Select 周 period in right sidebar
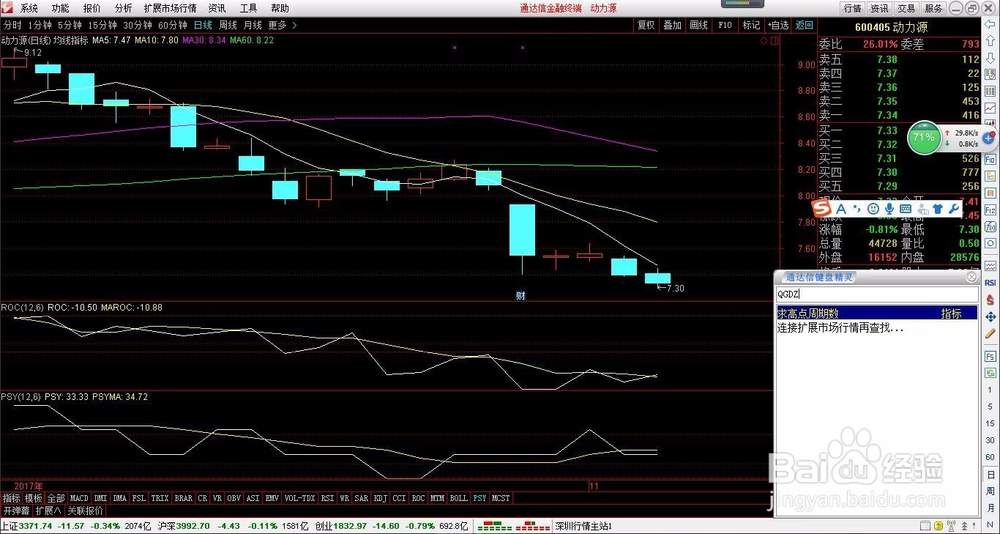This screenshot has height=534, width=1000. coord(990,490)
